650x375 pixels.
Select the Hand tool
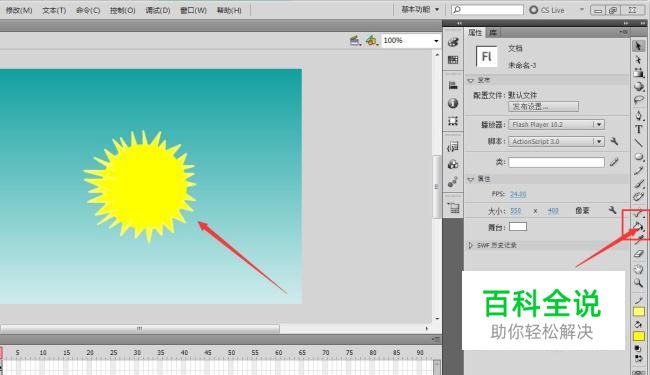click(638, 269)
